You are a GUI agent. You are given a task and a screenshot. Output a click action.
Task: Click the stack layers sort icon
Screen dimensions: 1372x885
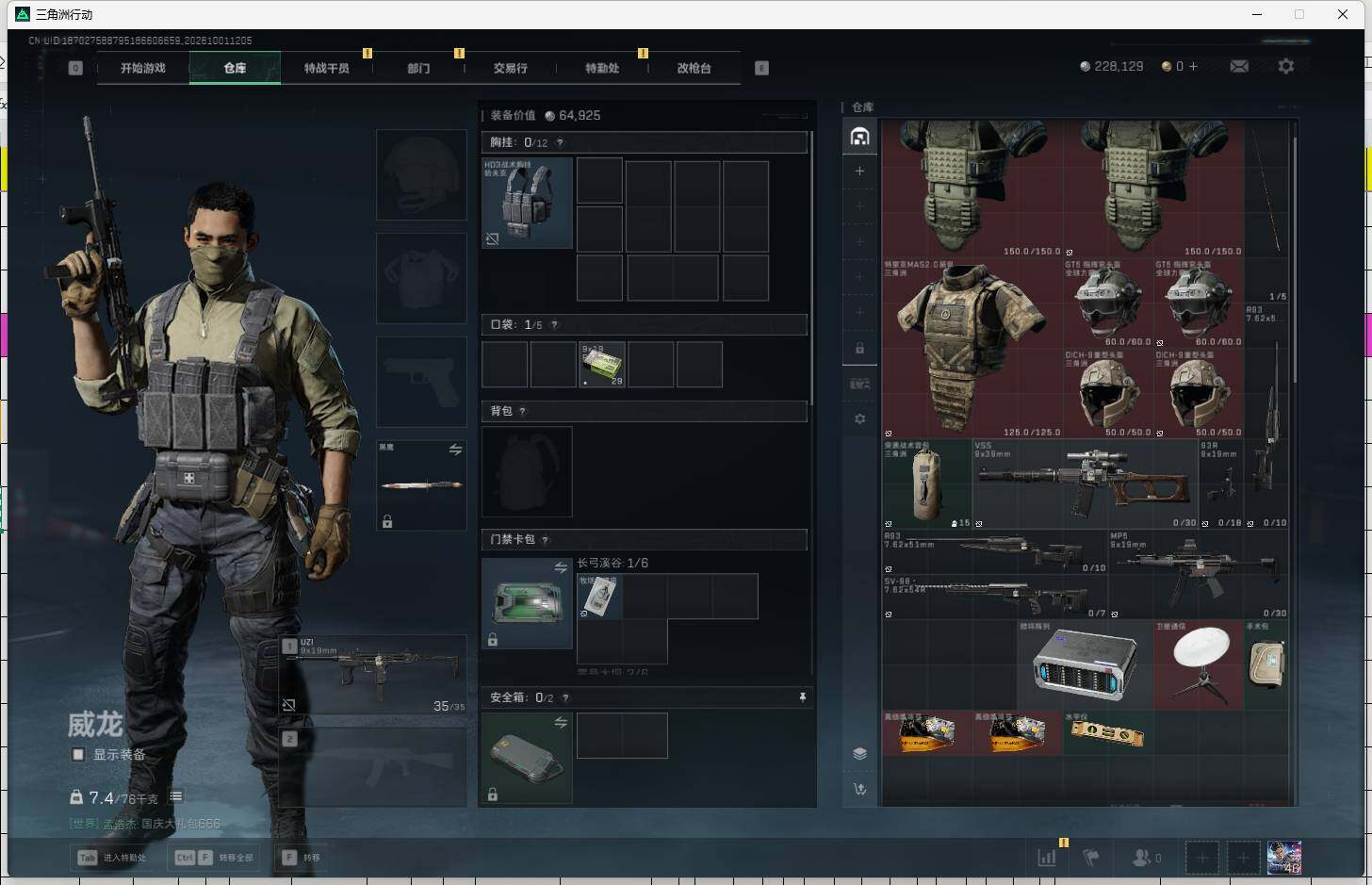click(x=859, y=753)
